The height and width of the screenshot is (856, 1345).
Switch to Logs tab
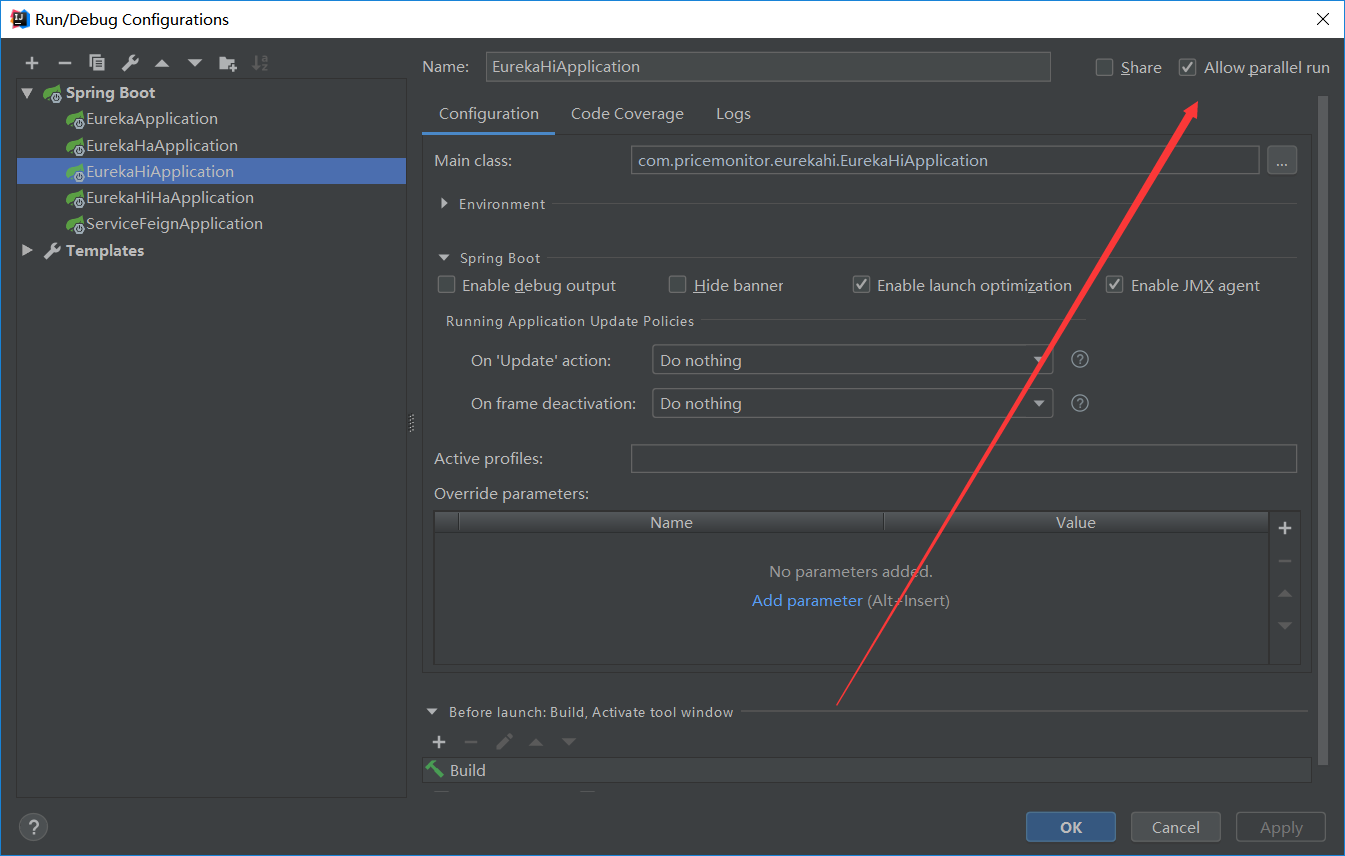pos(733,114)
